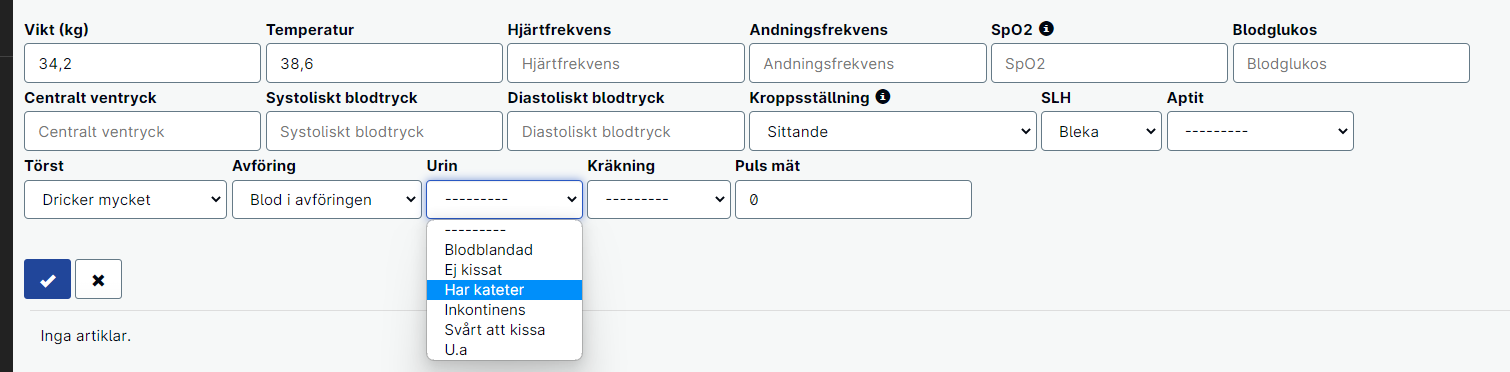Image resolution: width=1510 pixels, height=372 pixels.
Task: Click the SpO2 info icon
Action: pyautogui.click(x=1047, y=29)
